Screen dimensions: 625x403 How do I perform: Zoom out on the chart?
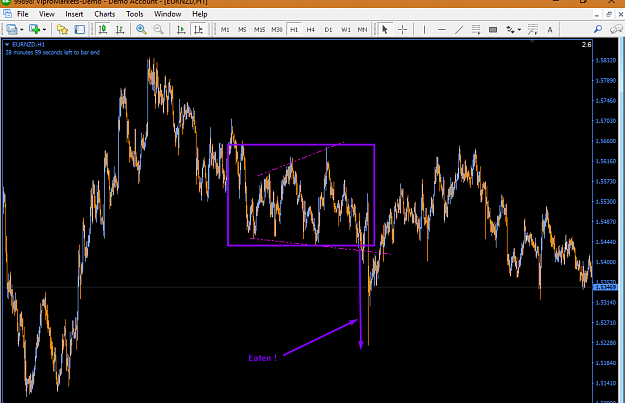[158, 29]
